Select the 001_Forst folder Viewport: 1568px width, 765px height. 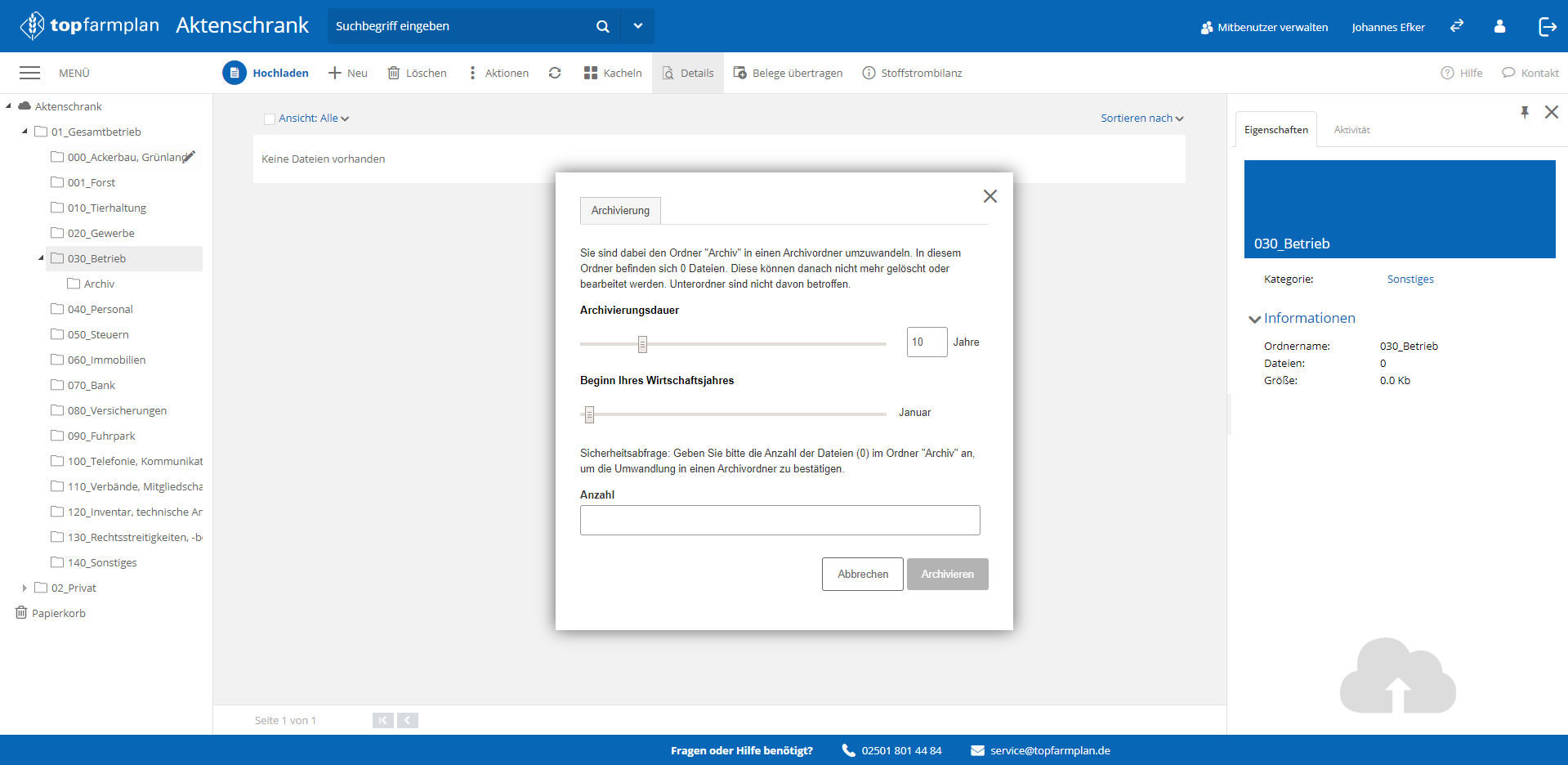click(x=91, y=182)
